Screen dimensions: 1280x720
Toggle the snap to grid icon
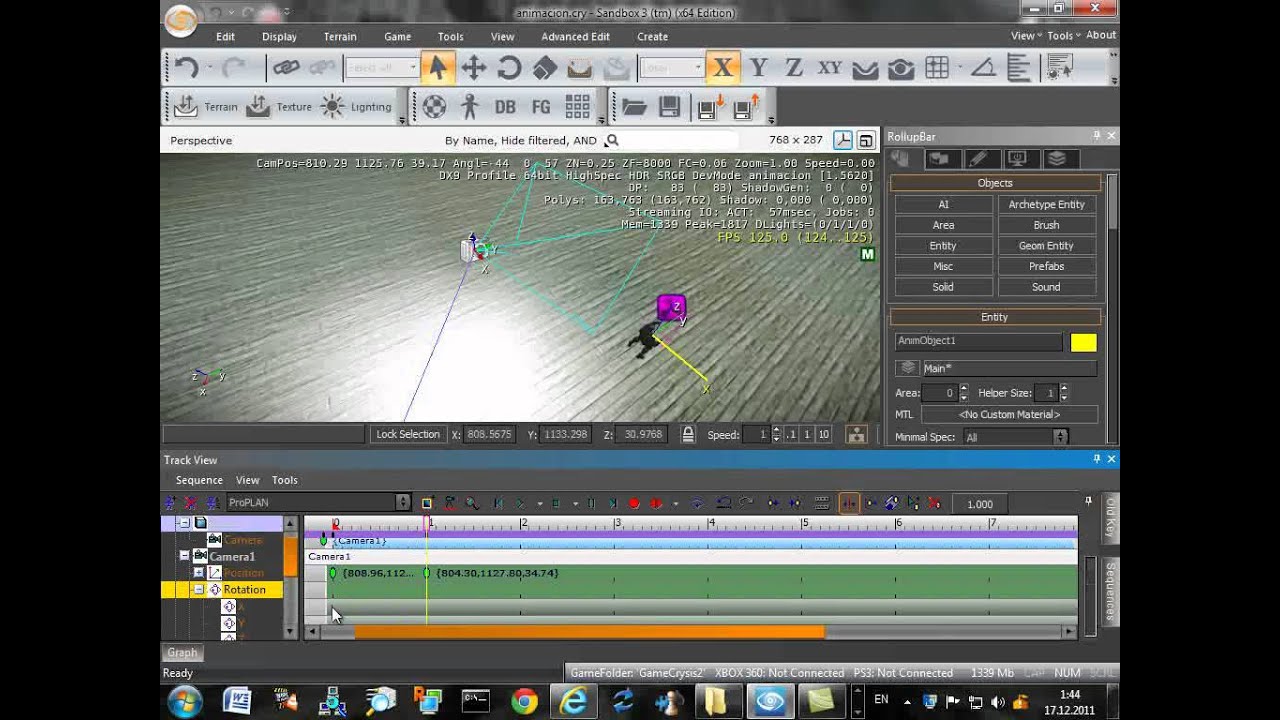(937, 68)
